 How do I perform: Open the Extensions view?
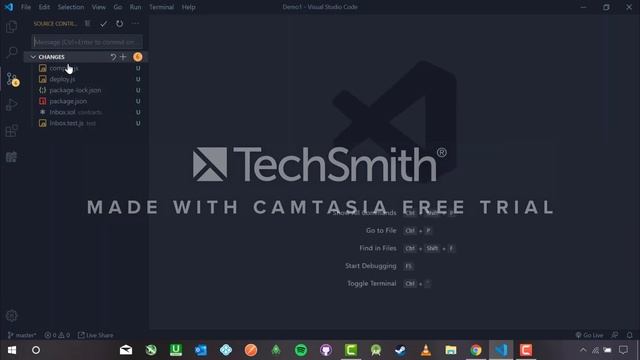point(12,131)
